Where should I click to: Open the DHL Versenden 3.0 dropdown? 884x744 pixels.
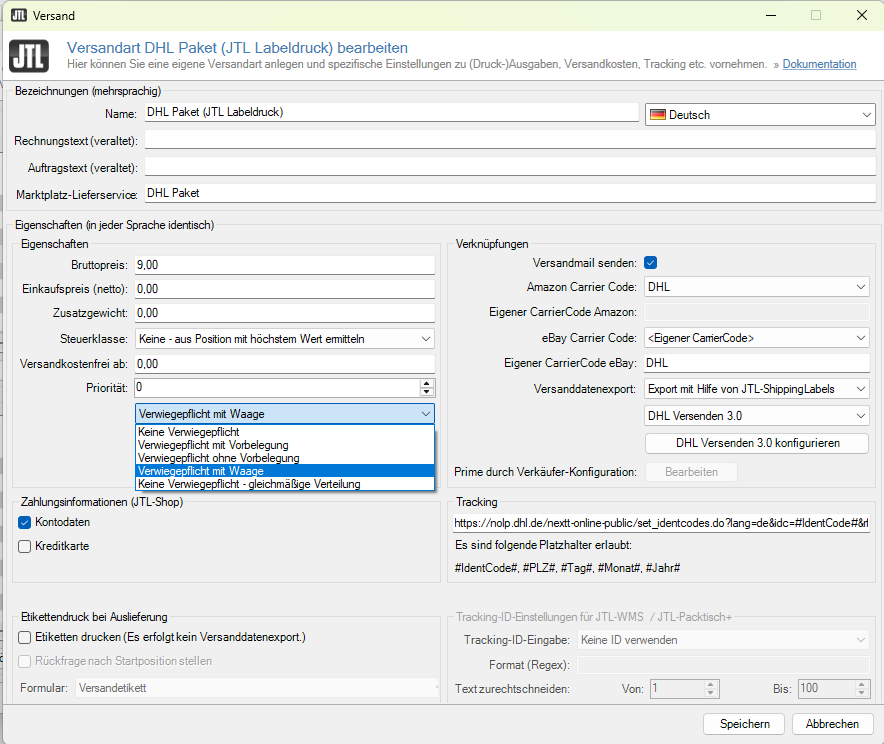pos(757,416)
